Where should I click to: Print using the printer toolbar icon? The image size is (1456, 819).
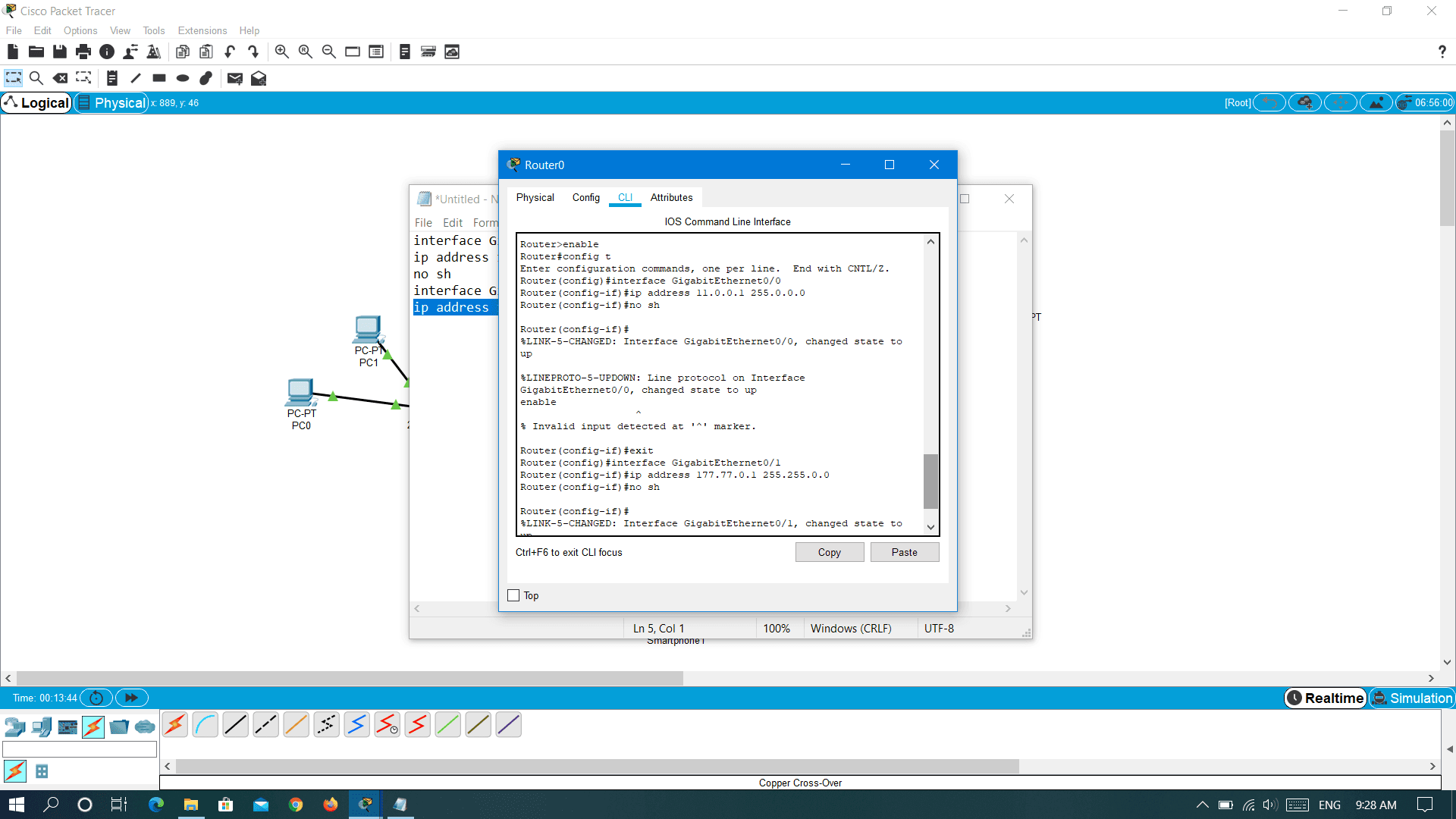(83, 52)
